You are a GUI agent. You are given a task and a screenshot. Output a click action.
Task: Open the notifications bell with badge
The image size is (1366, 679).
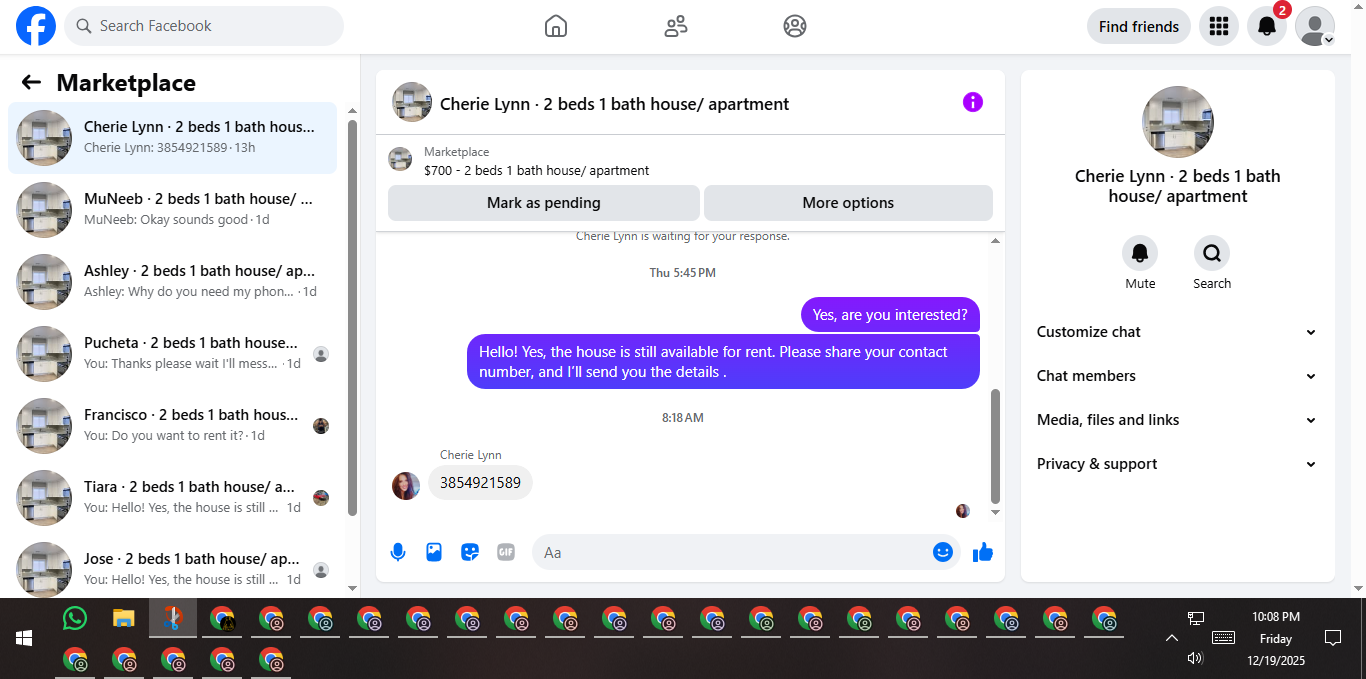click(1267, 26)
